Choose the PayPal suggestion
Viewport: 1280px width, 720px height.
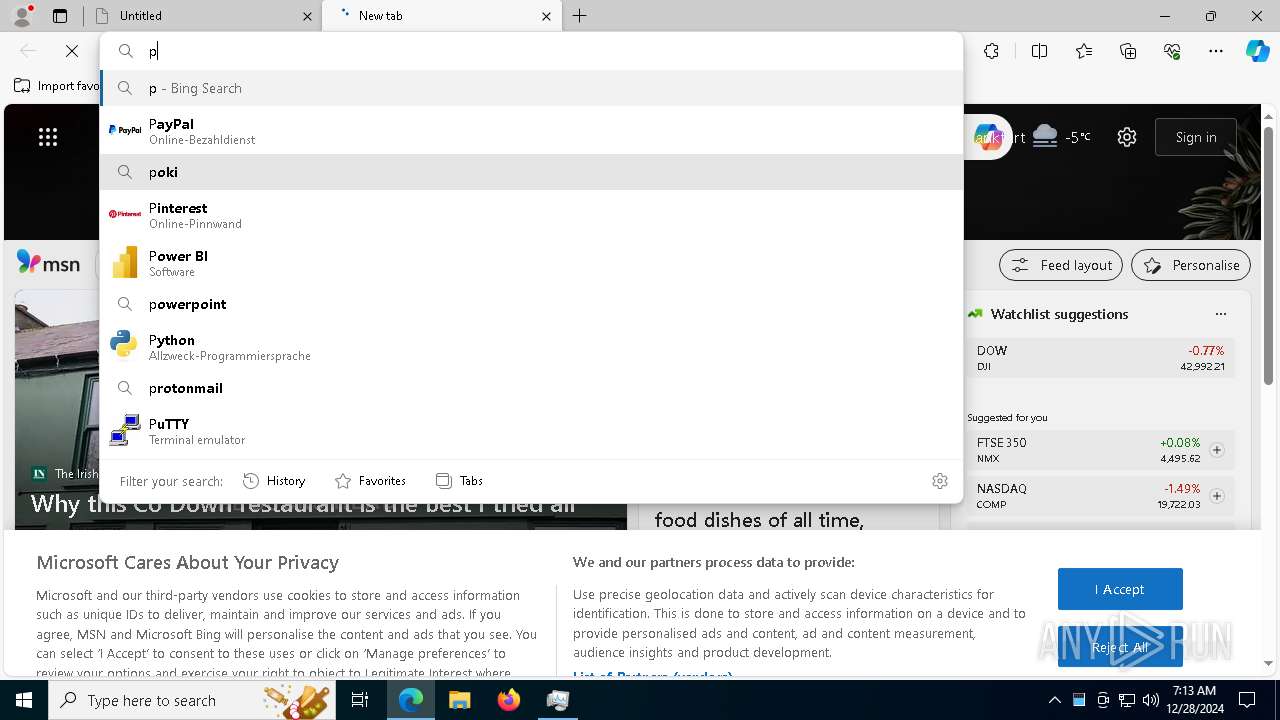coord(532,130)
